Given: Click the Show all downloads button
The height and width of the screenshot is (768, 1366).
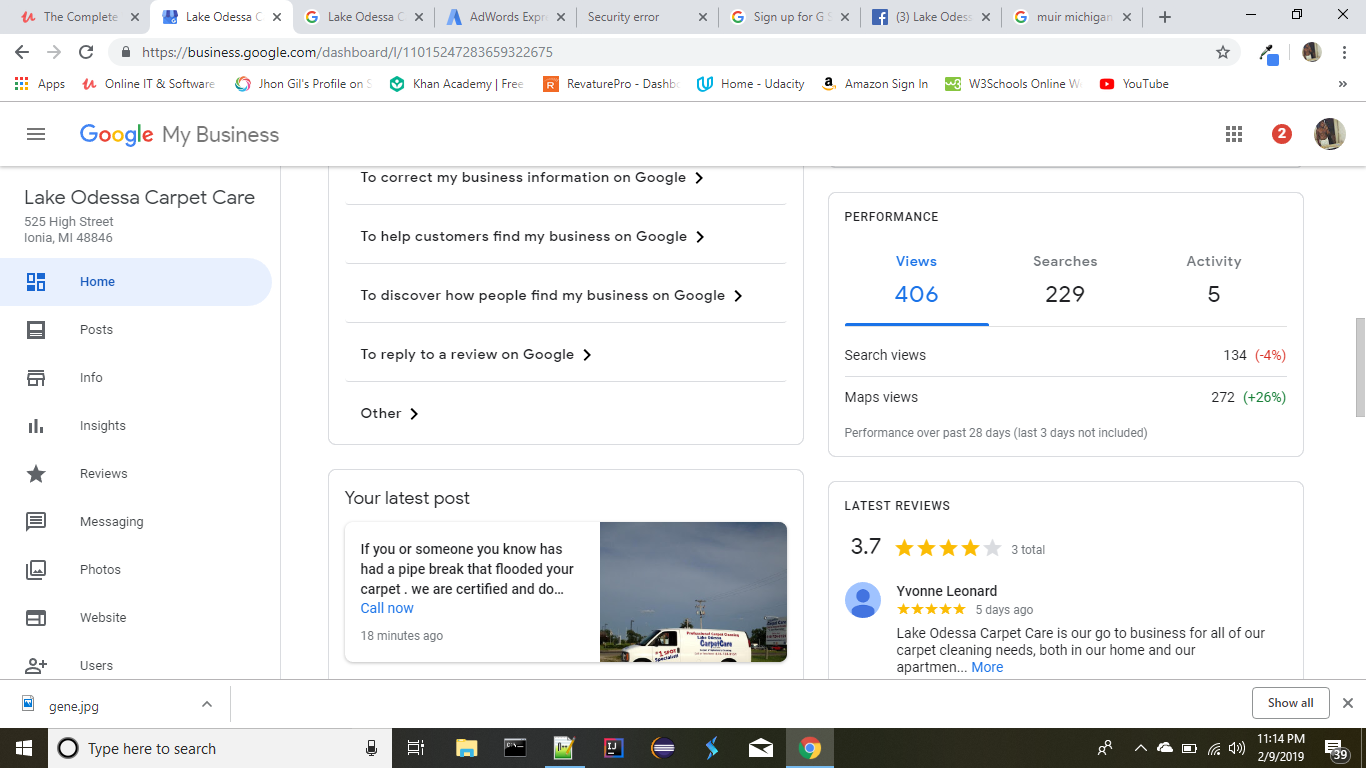Looking at the screenshot, I should [x=1289, y=703].
